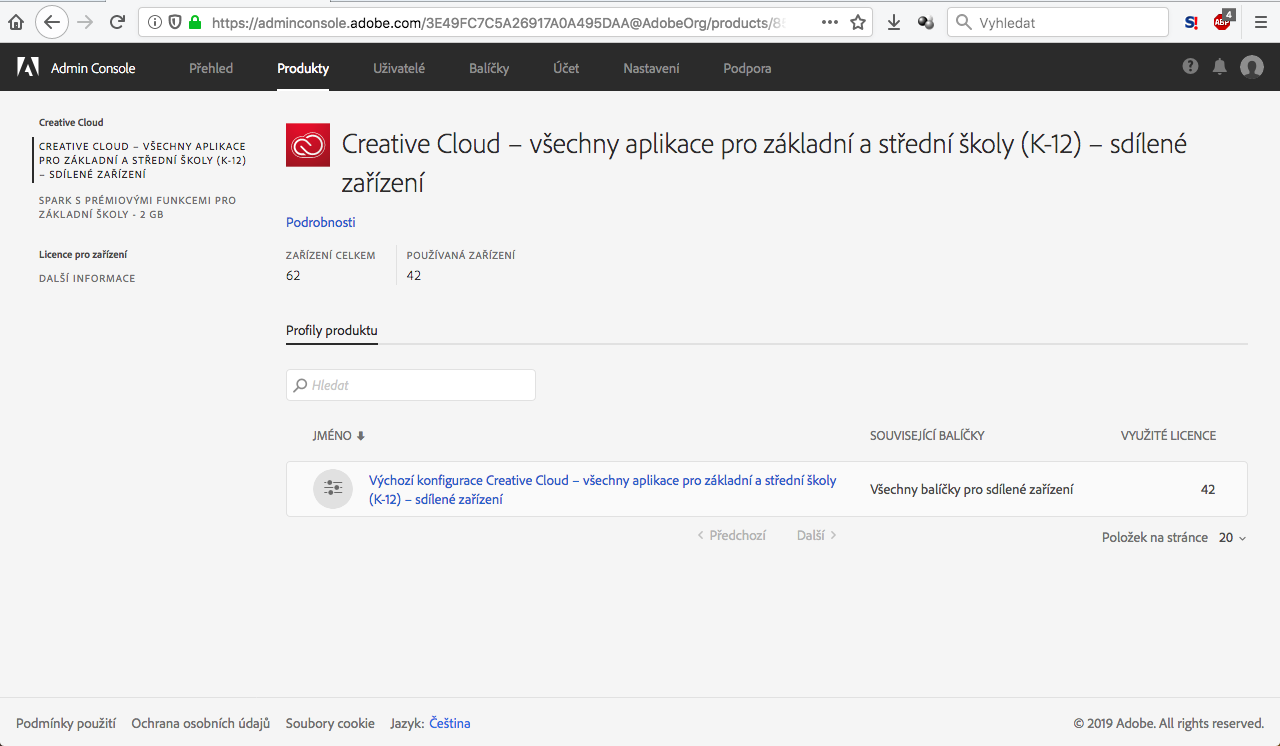The width and height of the screenshot is (1280, 746).
Task: Open Soubory cookie footer link
Action: pos(330,723)
